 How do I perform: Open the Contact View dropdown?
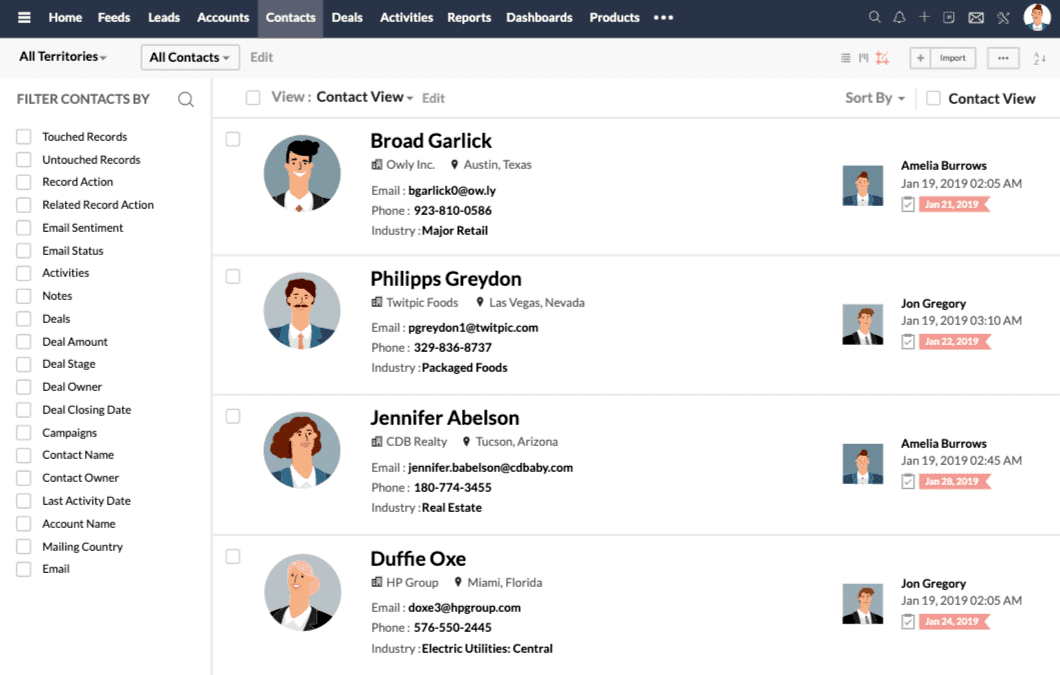pyautogui.click(x=364, y=97)
